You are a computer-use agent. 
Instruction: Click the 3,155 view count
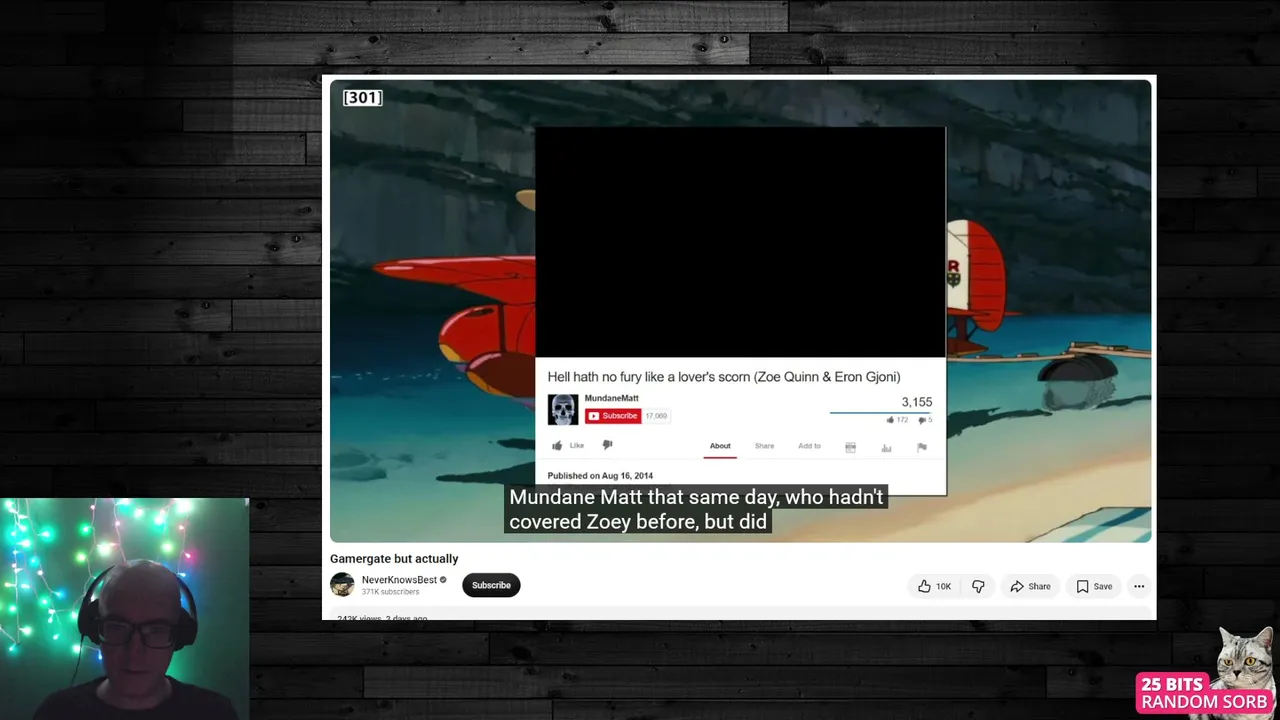916,402
